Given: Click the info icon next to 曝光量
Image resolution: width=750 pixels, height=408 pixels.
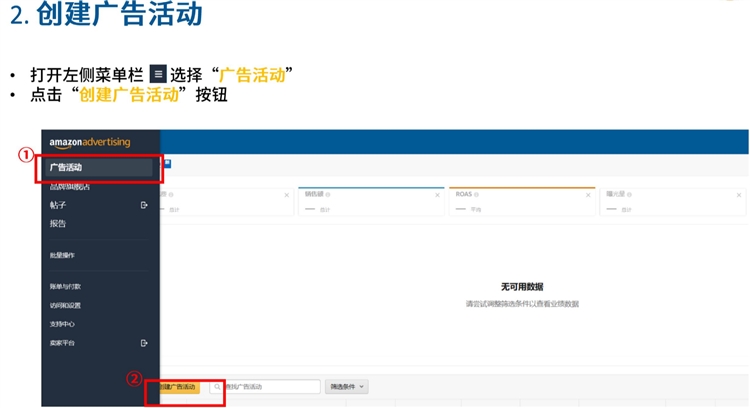Looking at the screenshot, I should pyautogui.click(x=629, y=195).
